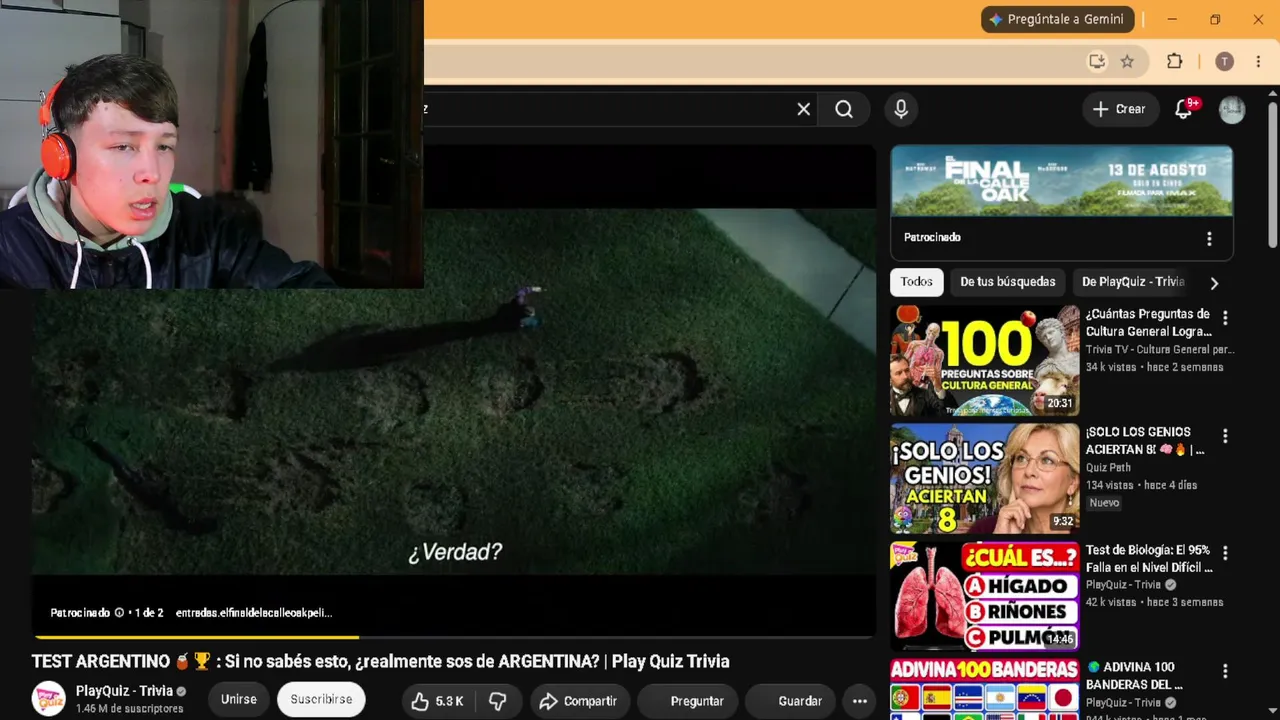
Task: Open the PlayQuiz - Trivia channel name
Action: (x=125, y=691)
